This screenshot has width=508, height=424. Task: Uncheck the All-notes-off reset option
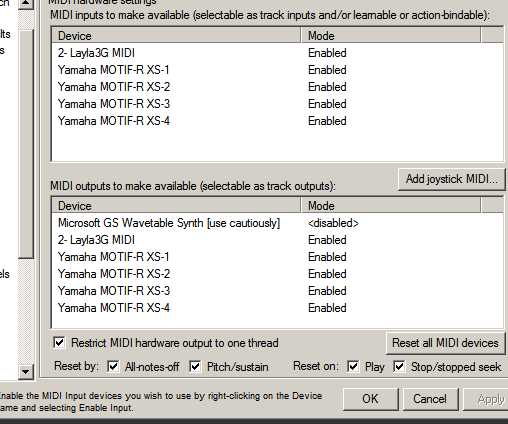click(x=113, y=367)
